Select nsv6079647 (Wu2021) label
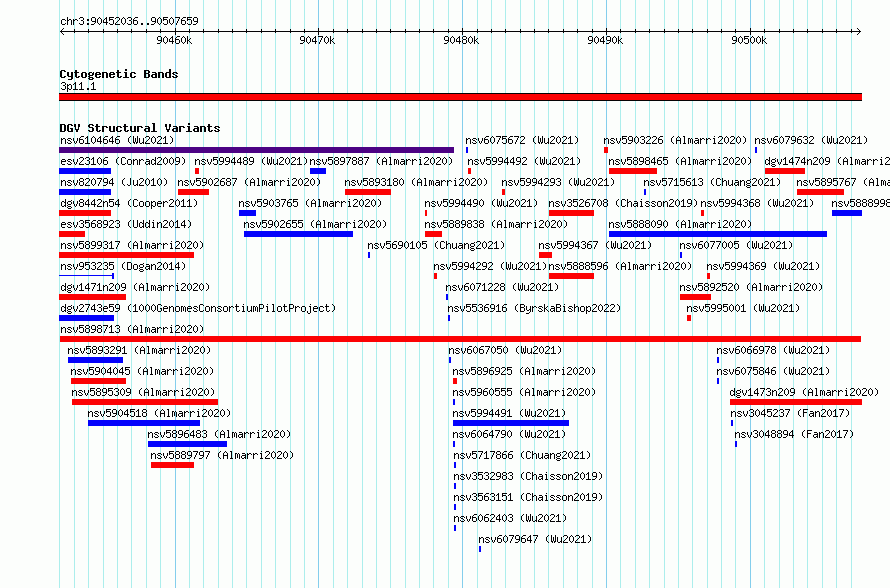890x588 pixels. tap(535, 539)
